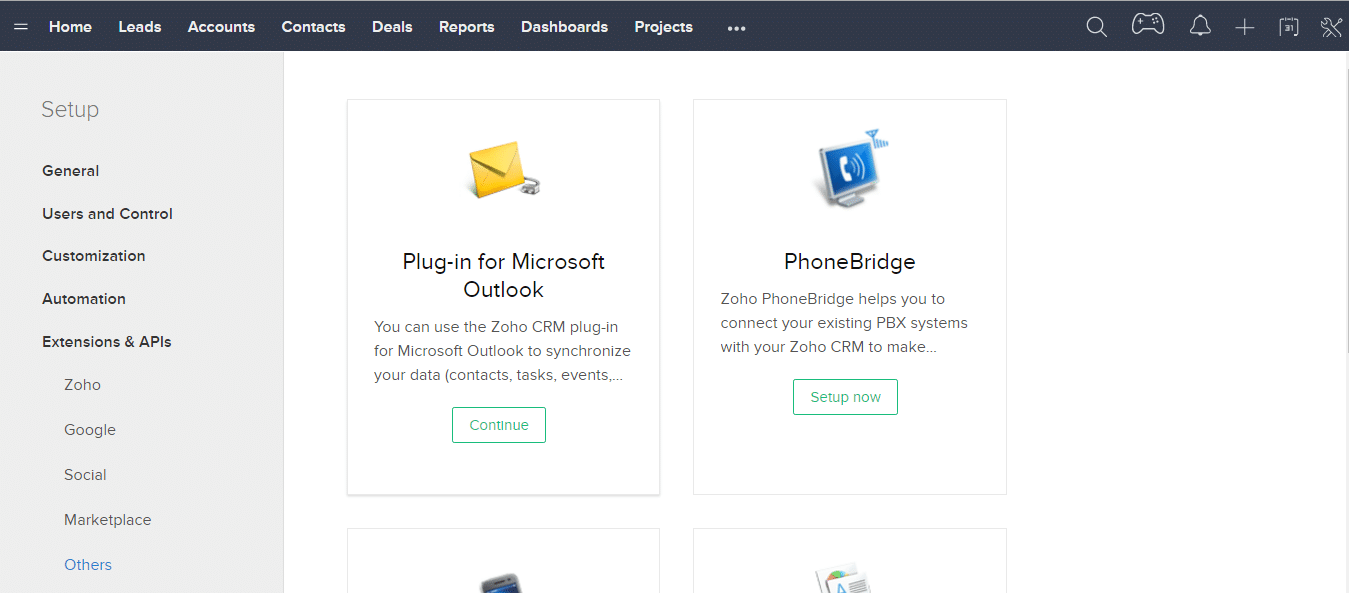
Task: Open the Reports tab
Action: click(467, 27)
